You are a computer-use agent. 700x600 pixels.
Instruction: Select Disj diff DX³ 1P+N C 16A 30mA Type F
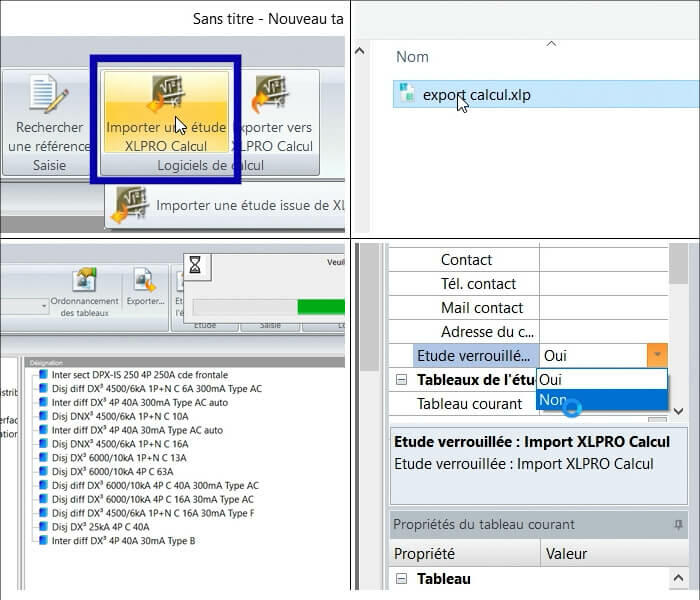pos(153,513)
